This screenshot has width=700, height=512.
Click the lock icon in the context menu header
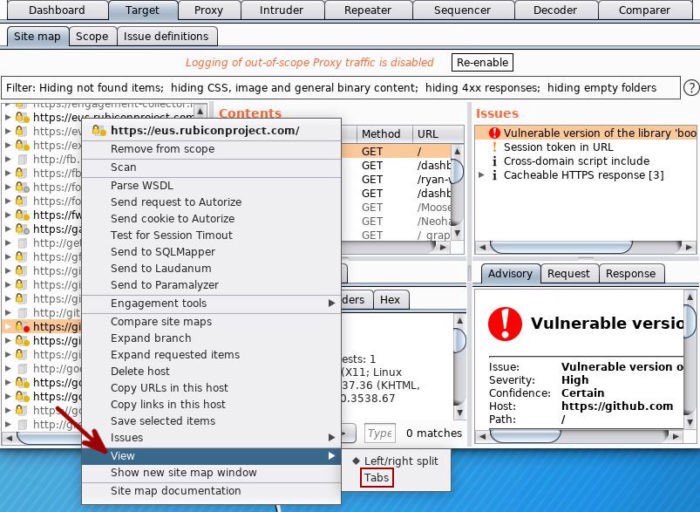98,130
